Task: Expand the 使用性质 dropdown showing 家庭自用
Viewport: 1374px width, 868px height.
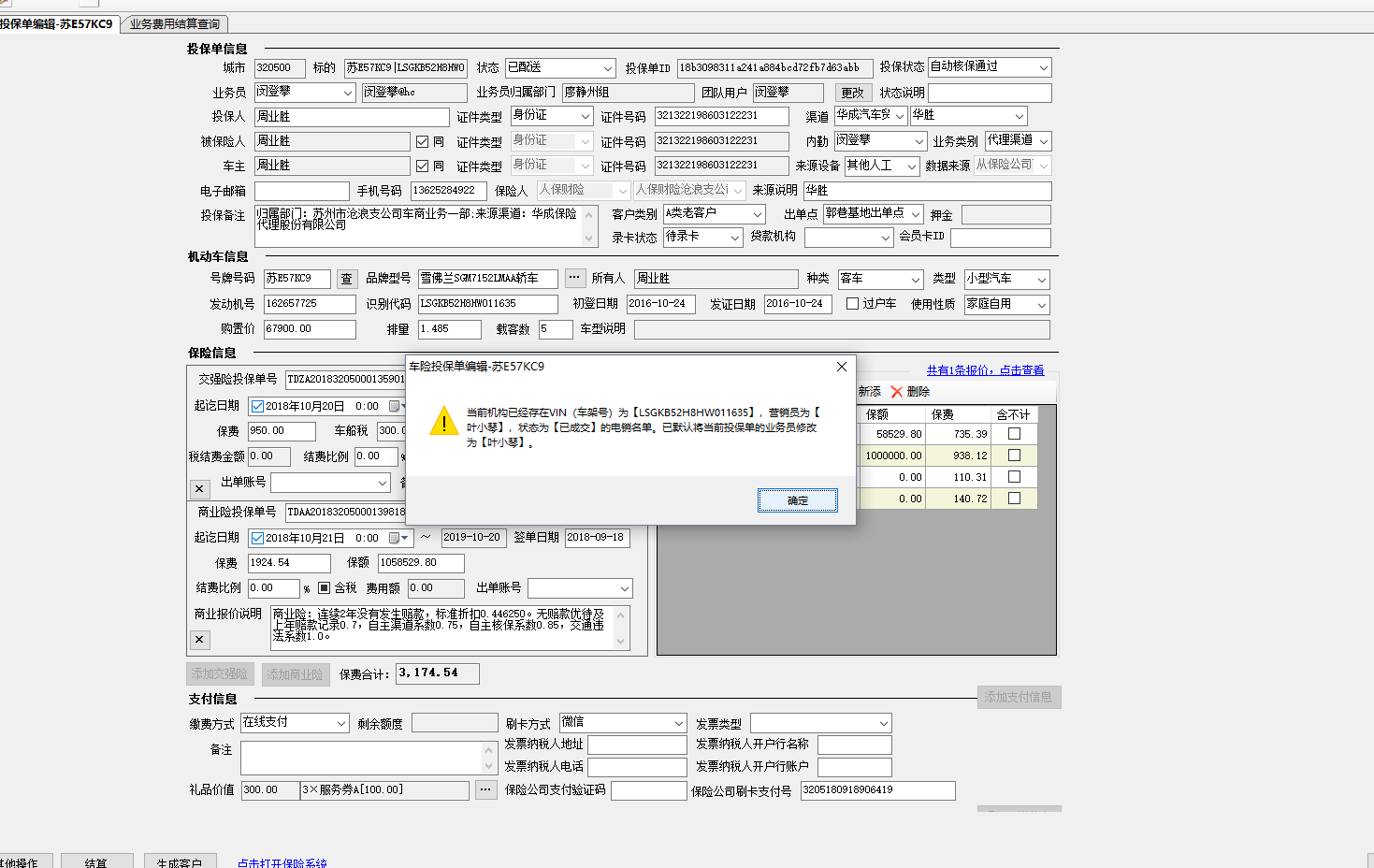Action: click(x=1041, y=305)
